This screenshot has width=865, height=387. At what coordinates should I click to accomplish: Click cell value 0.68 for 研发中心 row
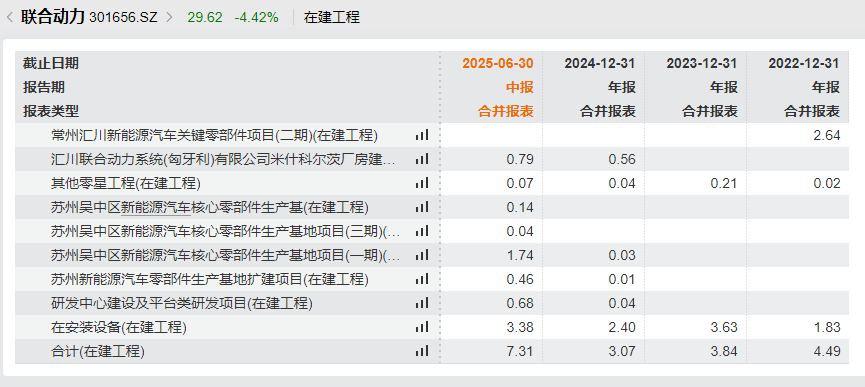coord(520,303)
